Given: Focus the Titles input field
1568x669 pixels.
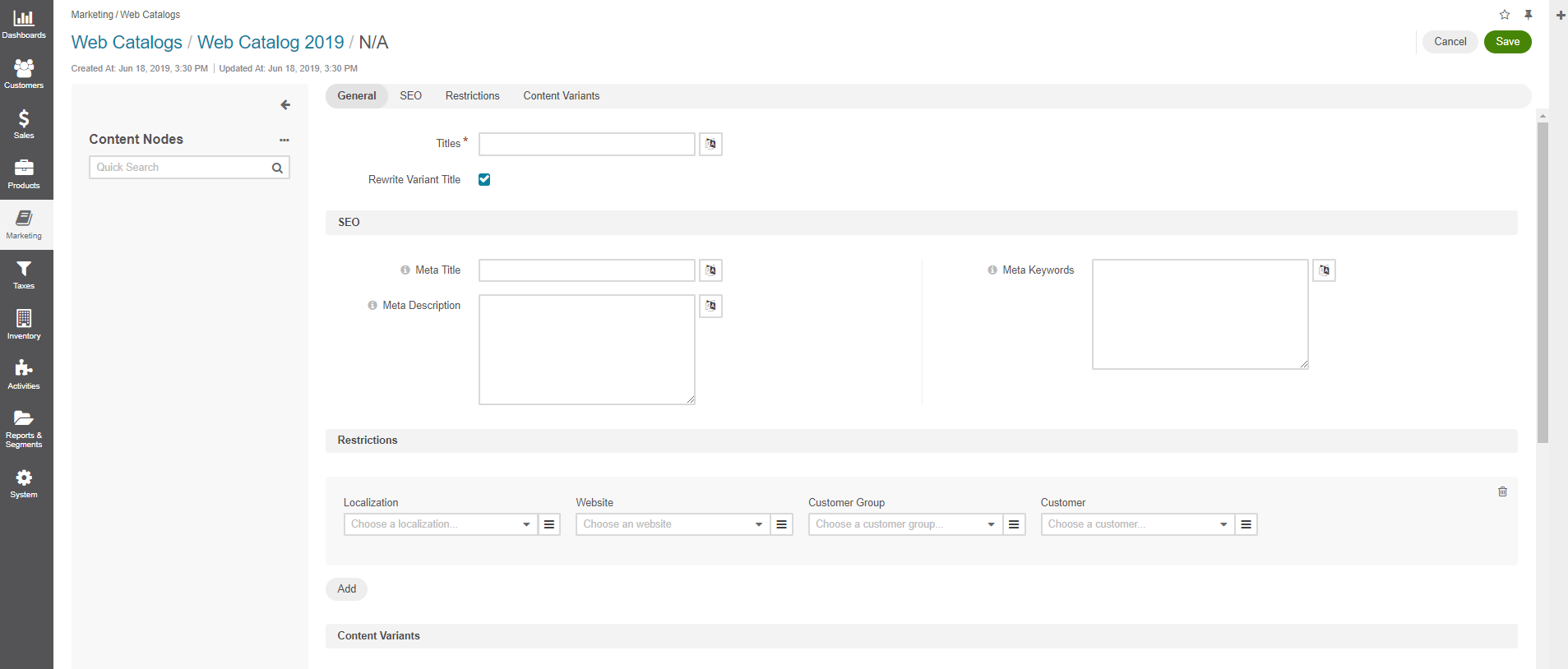Looking at the screenshot, I should click(587, 145).
